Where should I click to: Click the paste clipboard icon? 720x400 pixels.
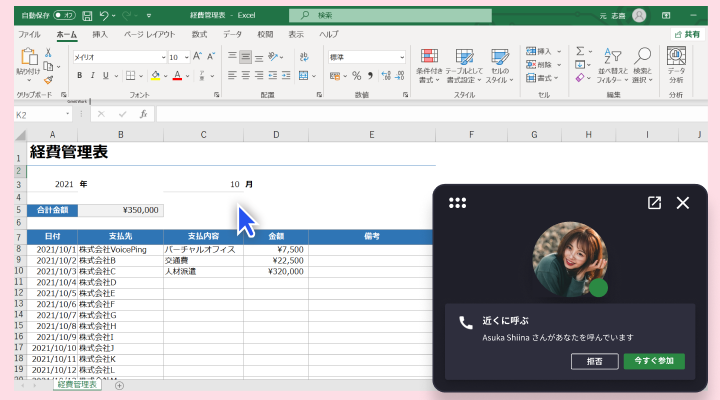[x=28, y=58]
